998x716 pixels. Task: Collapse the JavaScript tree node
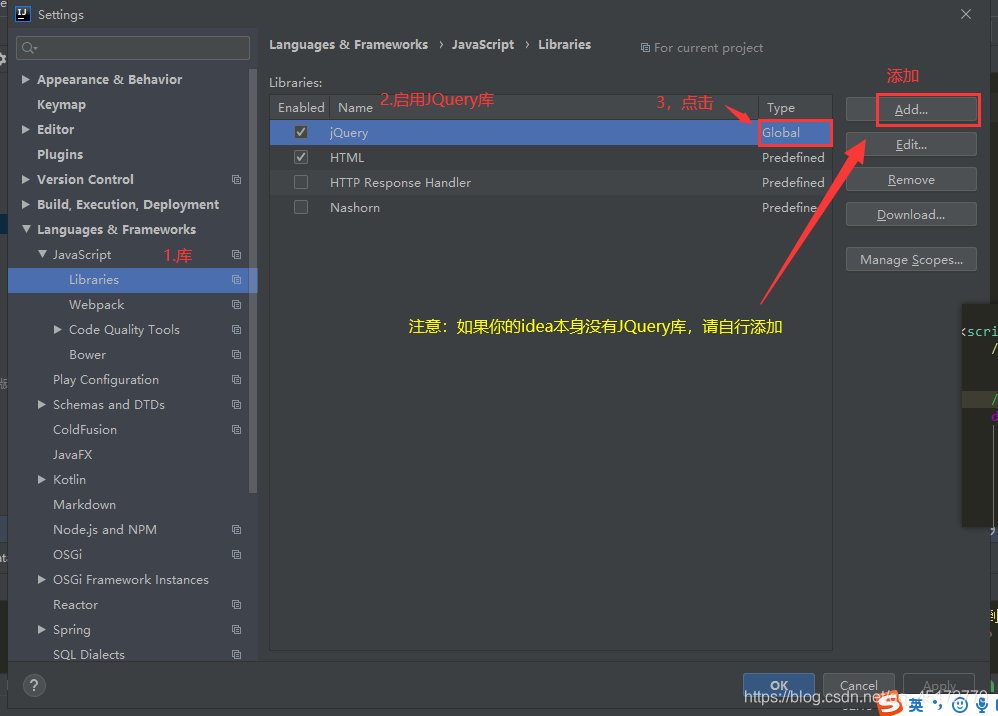42,254
